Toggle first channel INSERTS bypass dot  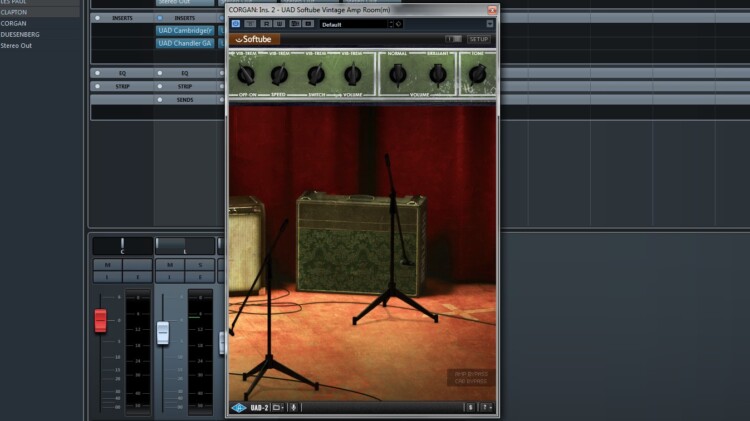point(98,18)
